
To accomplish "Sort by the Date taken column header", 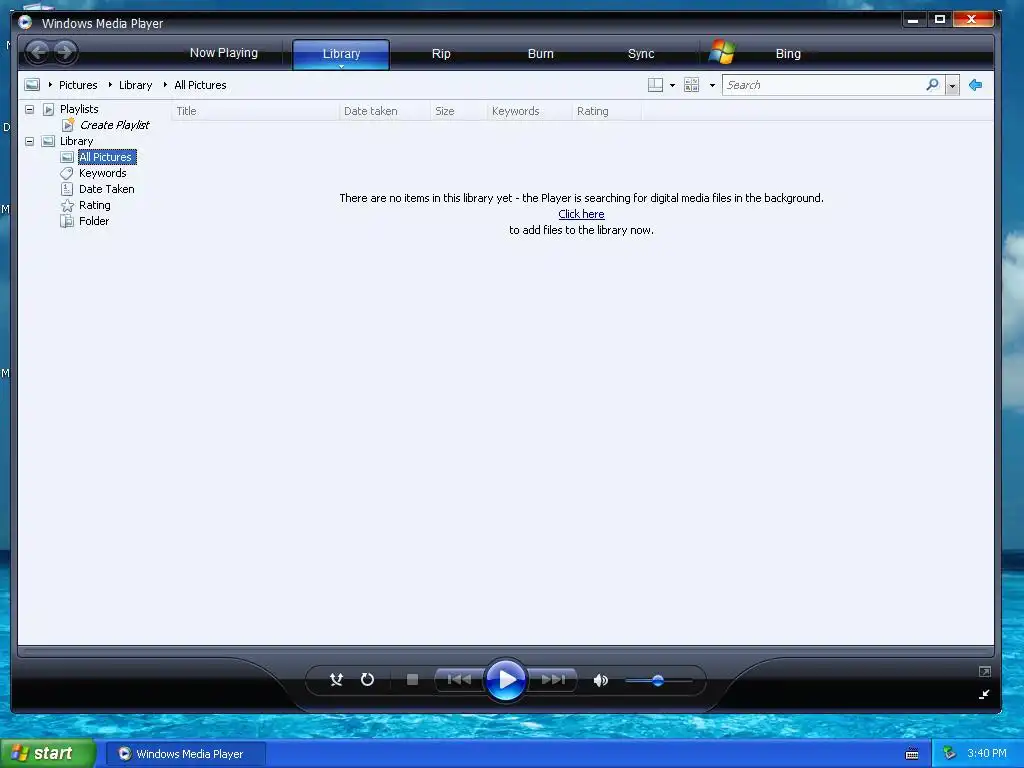I will tap(385, 111).
